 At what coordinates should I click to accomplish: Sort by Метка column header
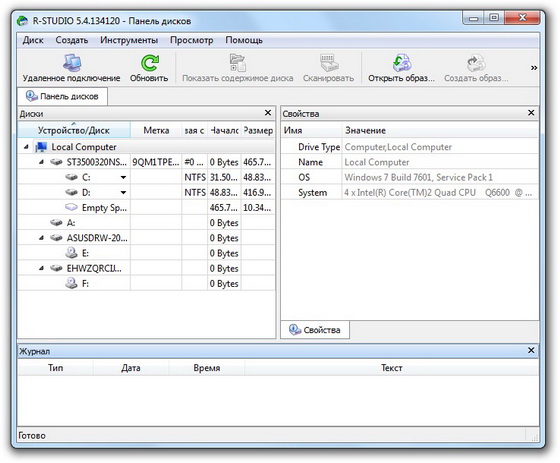click(156, 130)
